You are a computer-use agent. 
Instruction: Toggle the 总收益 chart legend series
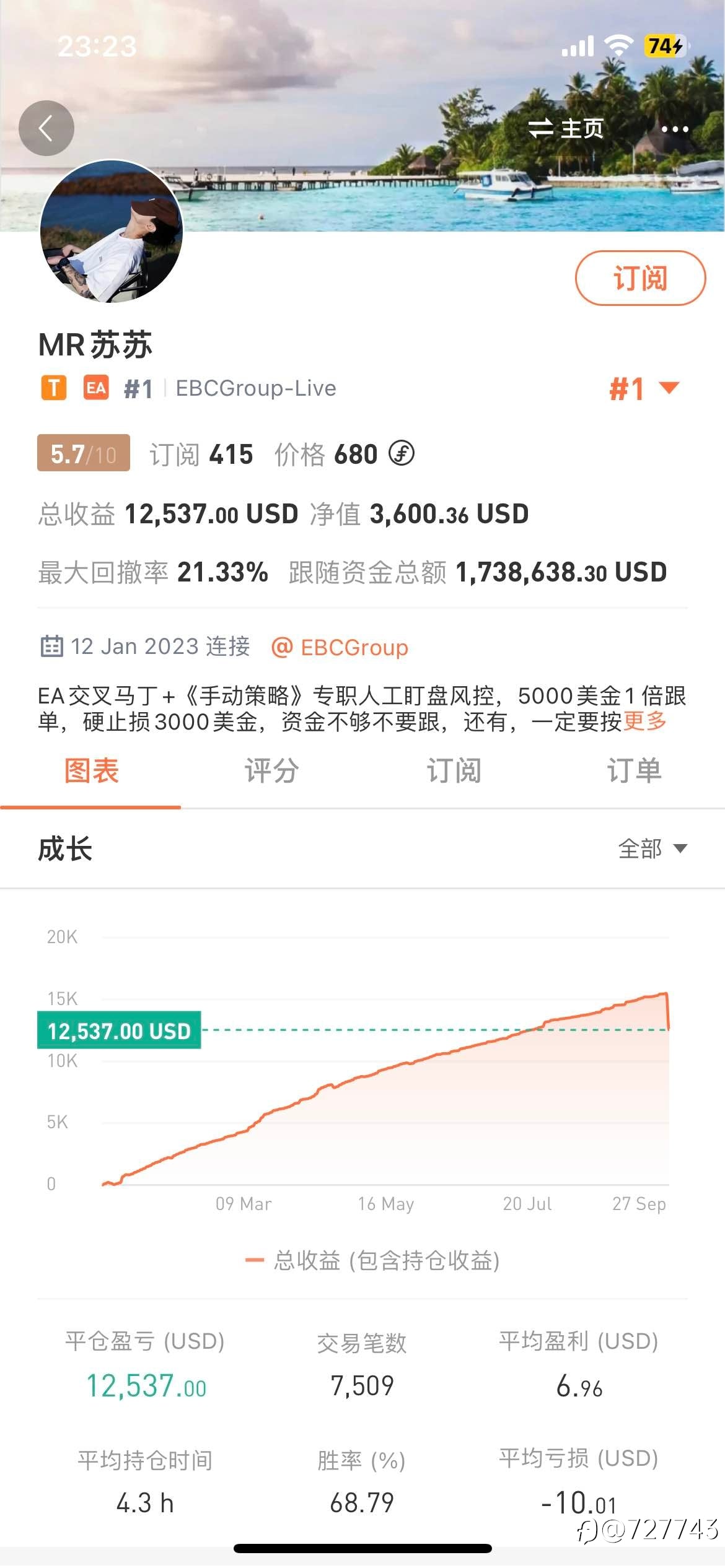(373, 1261)
